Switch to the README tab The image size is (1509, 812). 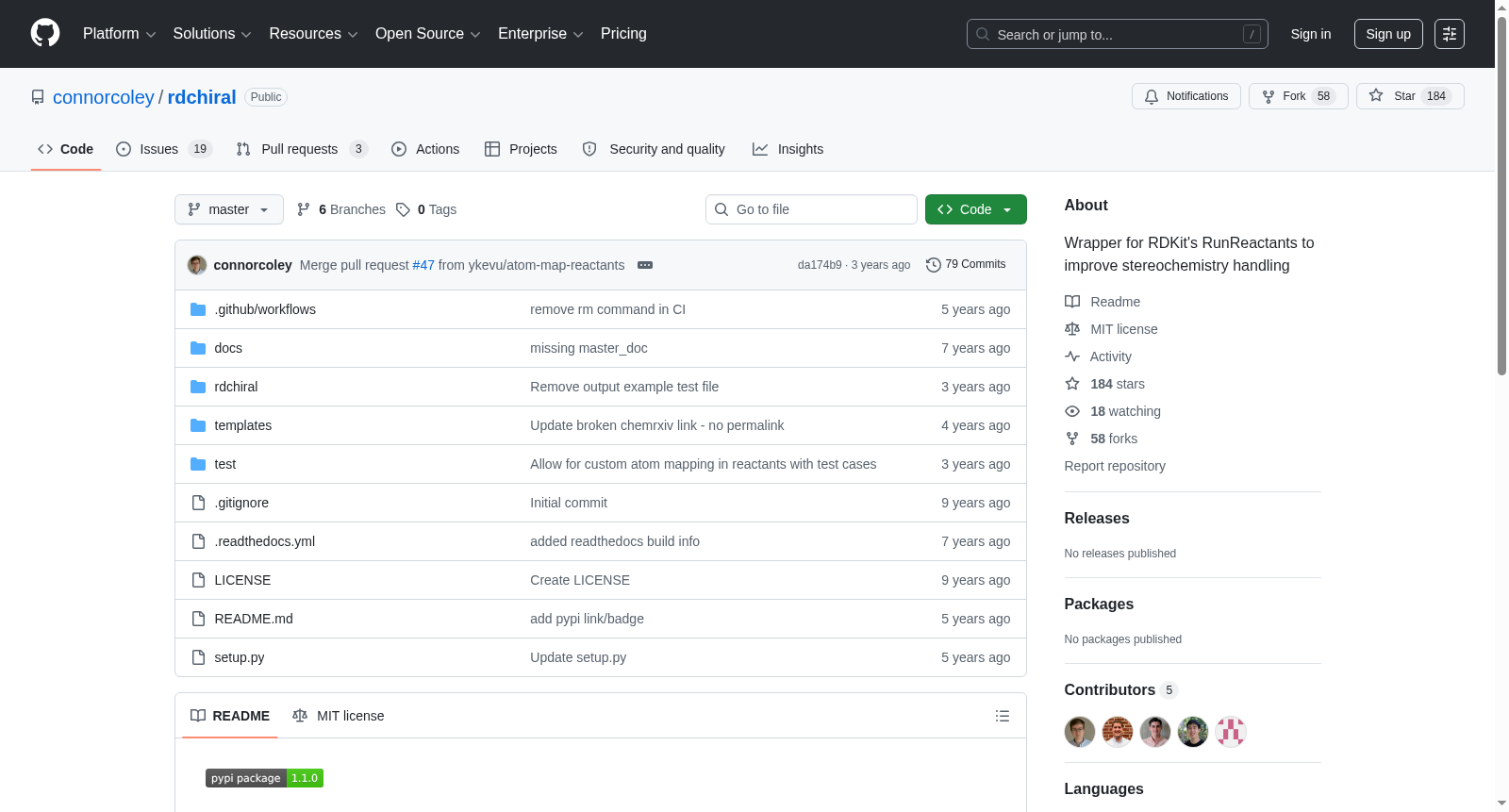pyautogui.click(x=230, y=716)
